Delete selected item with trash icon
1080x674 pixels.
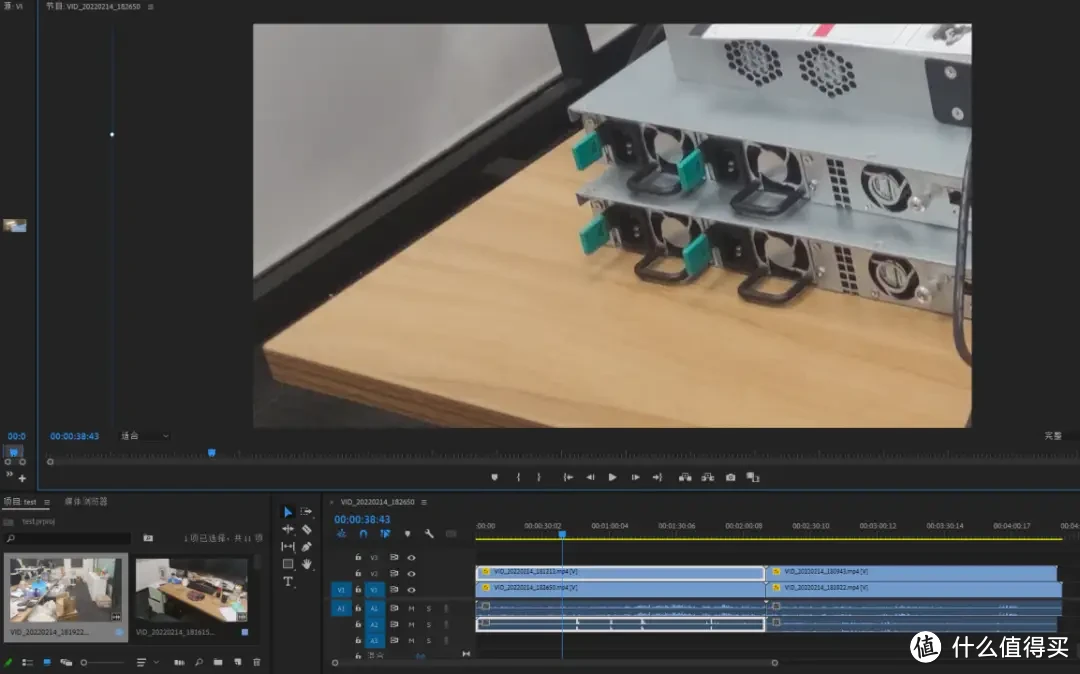pyautogui.click(x=256, y=662)
